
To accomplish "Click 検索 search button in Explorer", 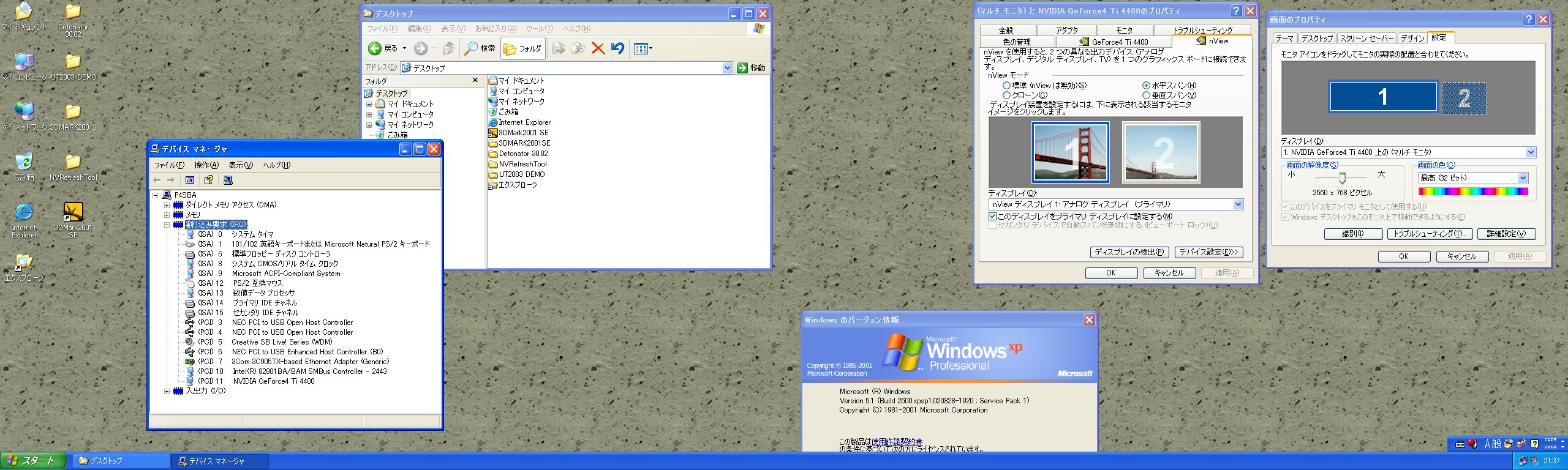I will (480, 48).
